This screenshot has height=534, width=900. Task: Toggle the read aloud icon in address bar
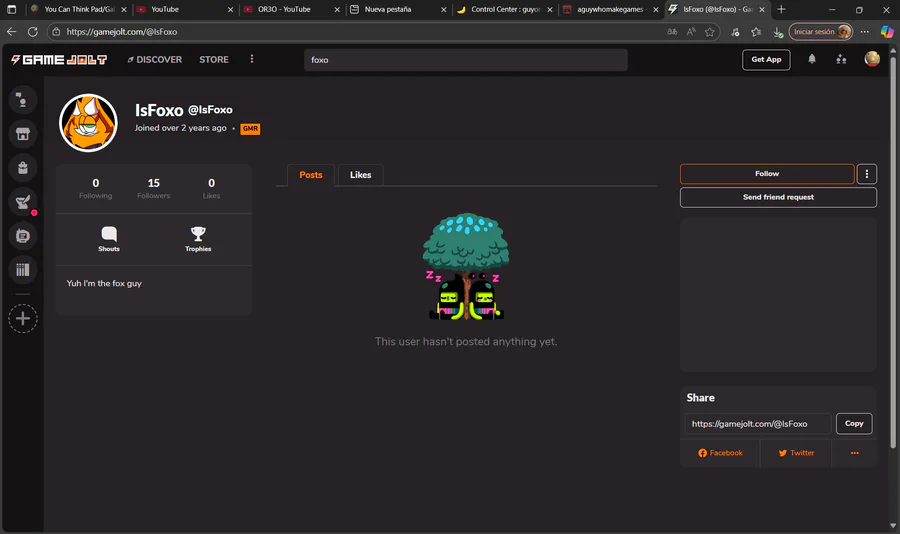[691, 32]
